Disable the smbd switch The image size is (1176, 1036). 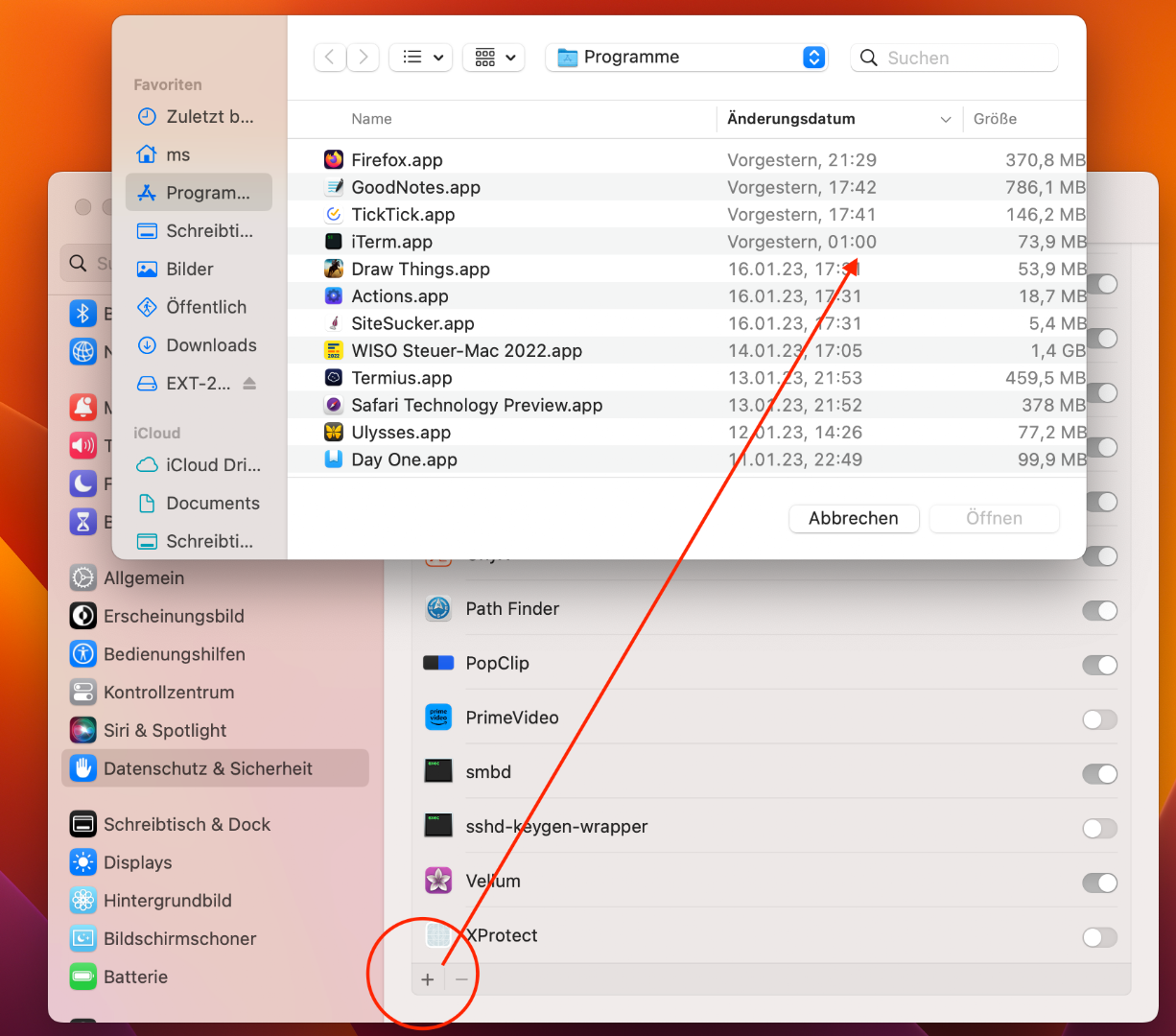1099,774
